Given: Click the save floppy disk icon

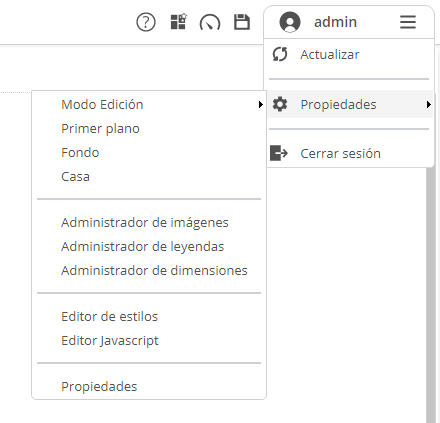Looking at the screenshot, I should (242, 22).
